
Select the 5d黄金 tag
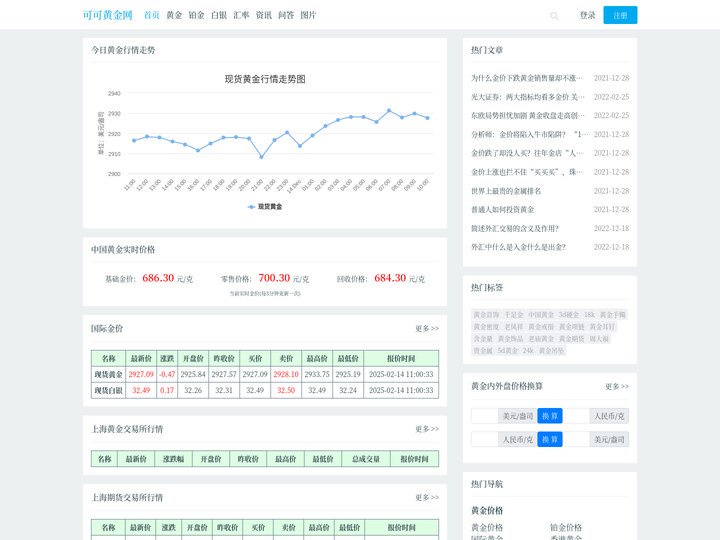pos(507,351)
